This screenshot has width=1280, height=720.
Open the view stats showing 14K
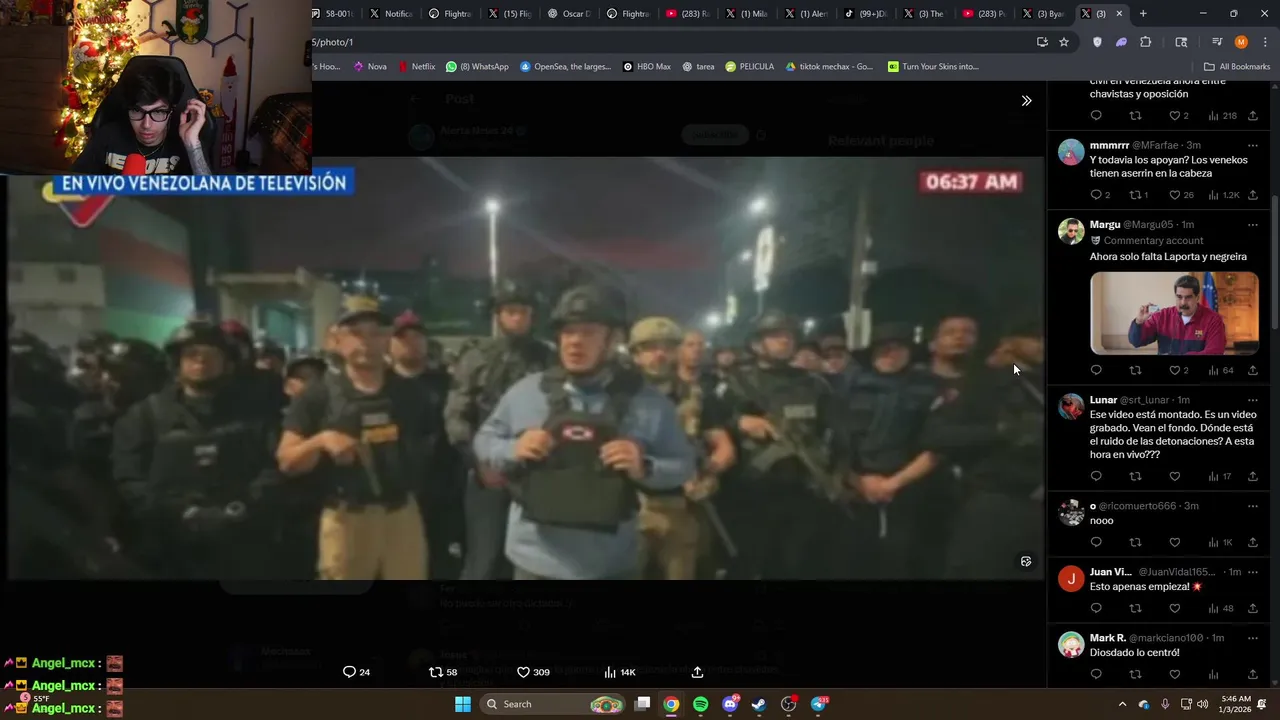[x=620, y=672]
